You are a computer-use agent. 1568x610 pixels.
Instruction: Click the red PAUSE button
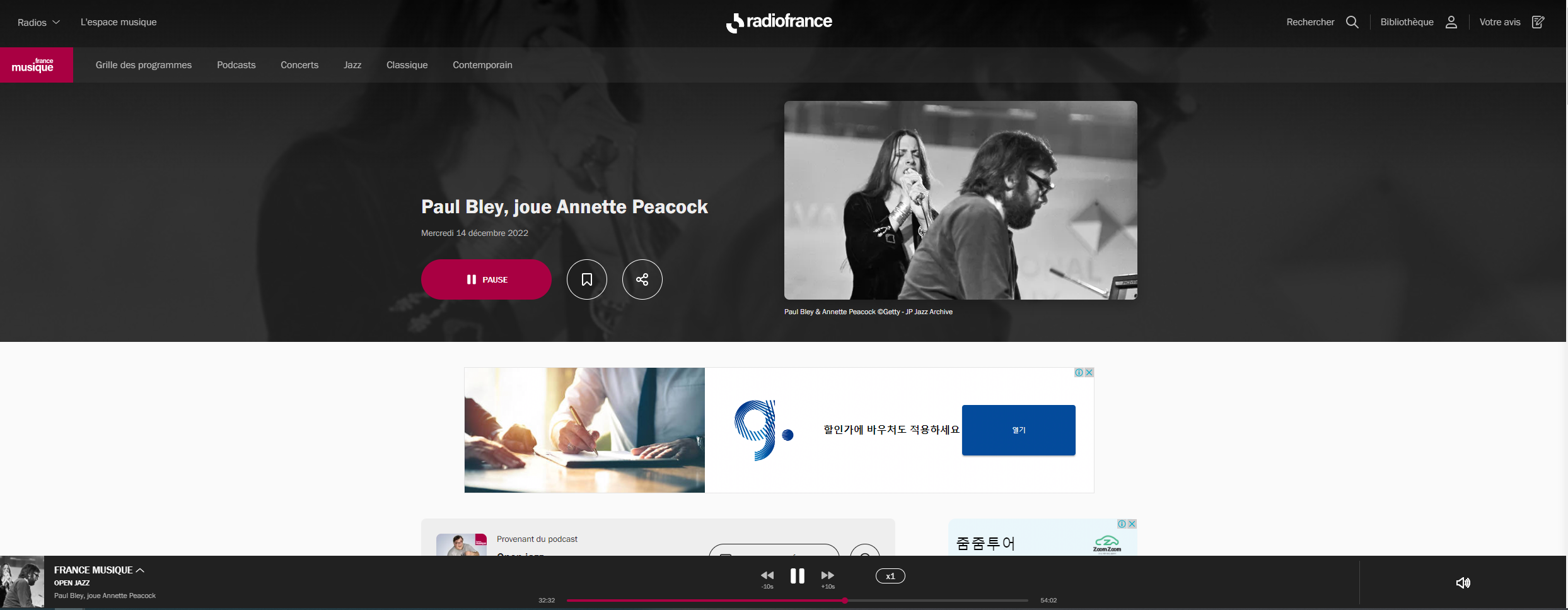point(486,279)
